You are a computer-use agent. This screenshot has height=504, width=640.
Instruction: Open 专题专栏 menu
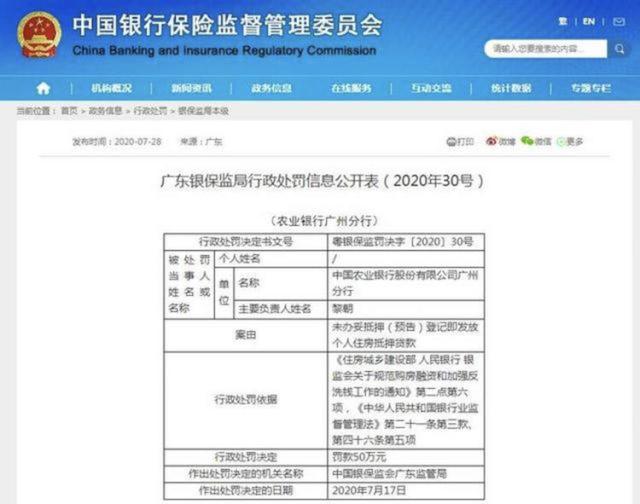(591, 88)
